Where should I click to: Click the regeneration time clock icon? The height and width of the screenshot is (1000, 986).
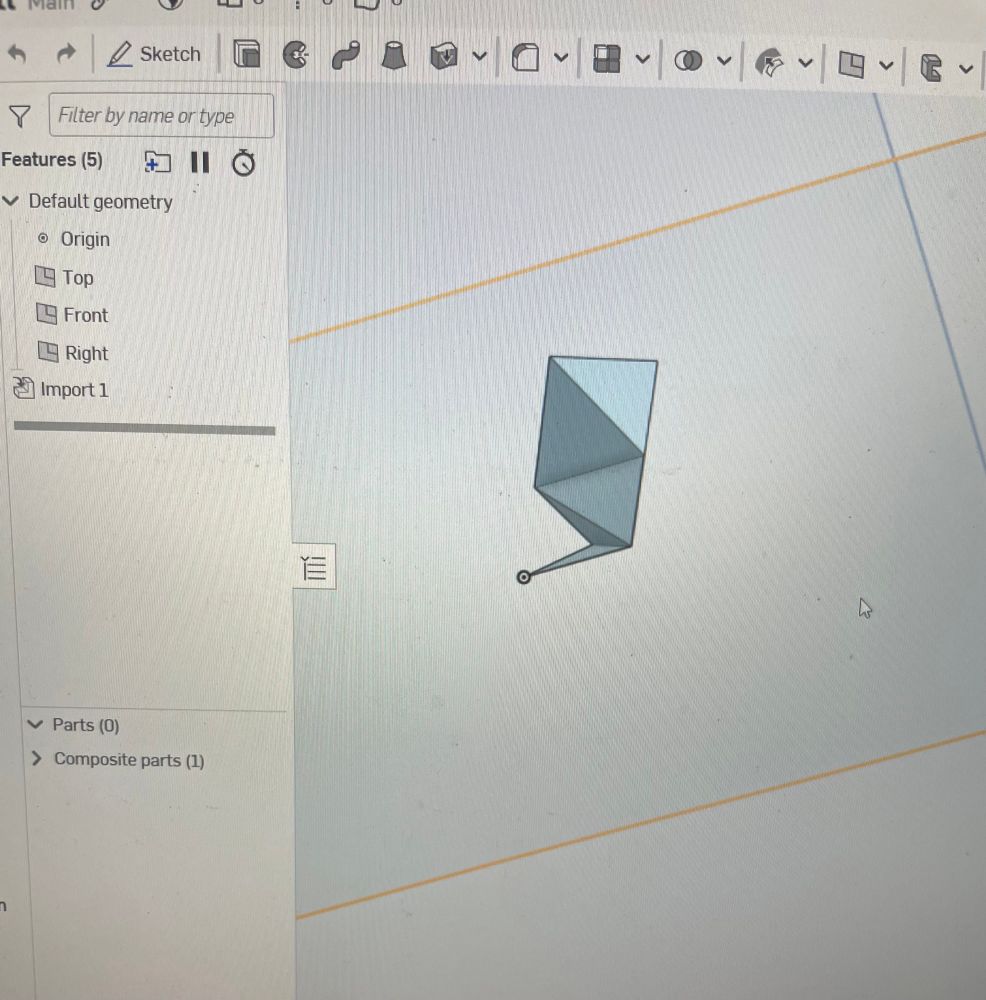coord(243,163)
